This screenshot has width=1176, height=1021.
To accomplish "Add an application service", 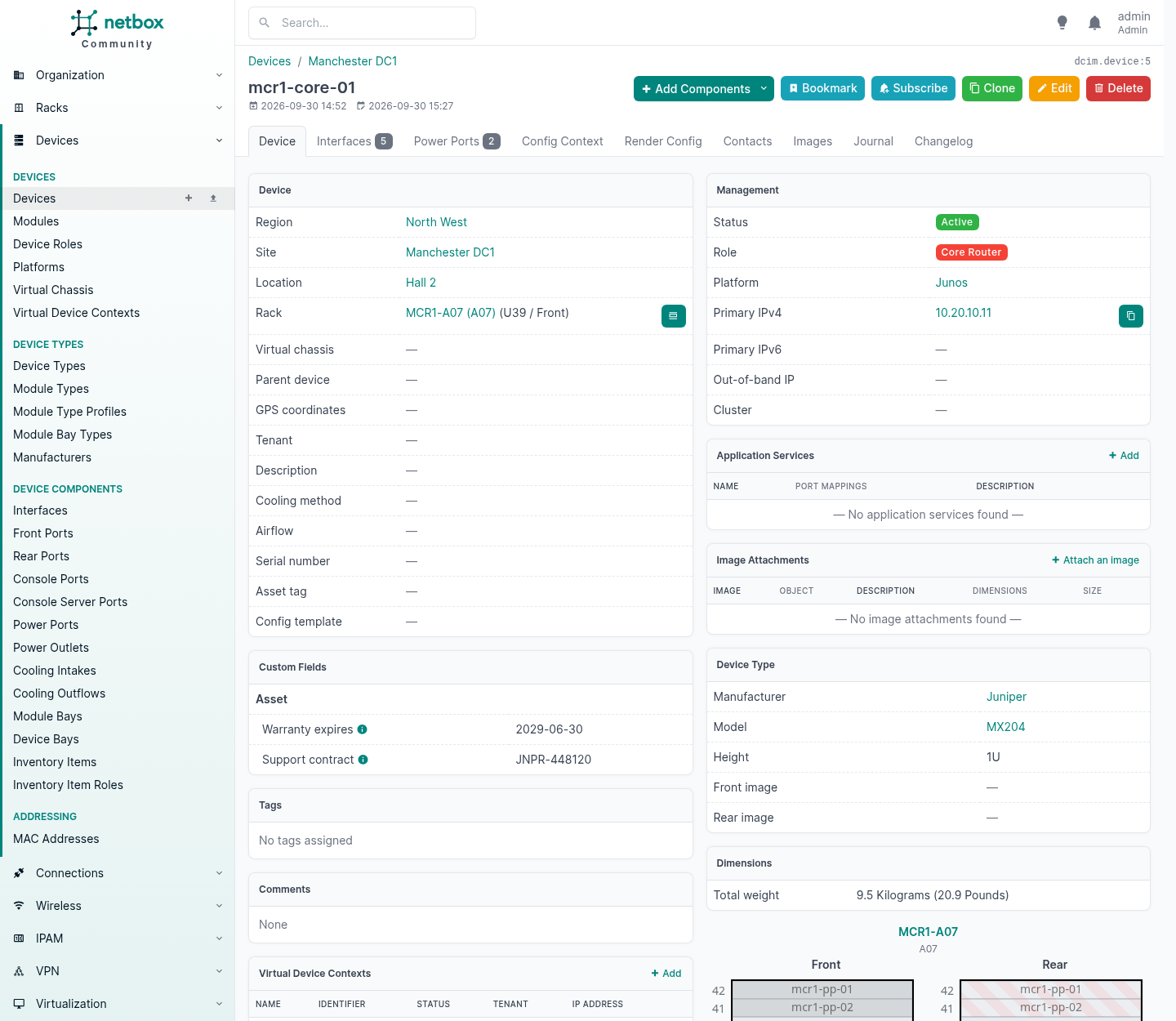I will click(x=1124, y=456).
